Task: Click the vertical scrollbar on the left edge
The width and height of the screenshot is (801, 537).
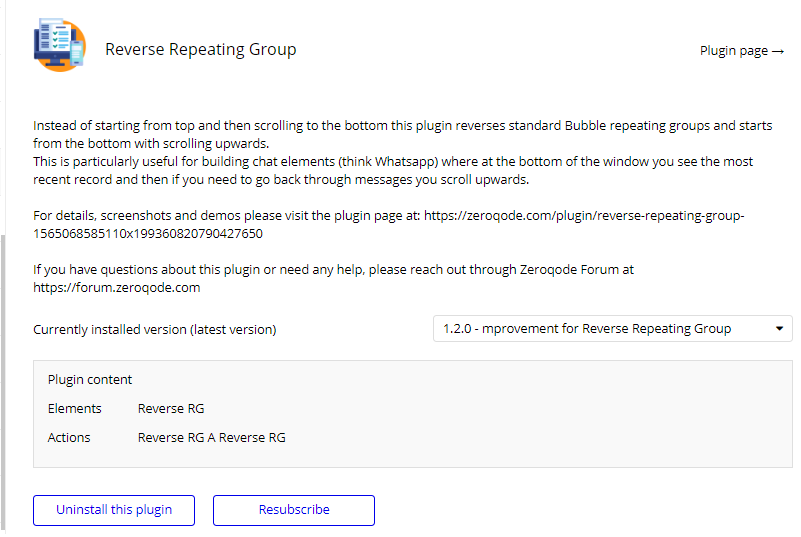Action: coord(3,382)
